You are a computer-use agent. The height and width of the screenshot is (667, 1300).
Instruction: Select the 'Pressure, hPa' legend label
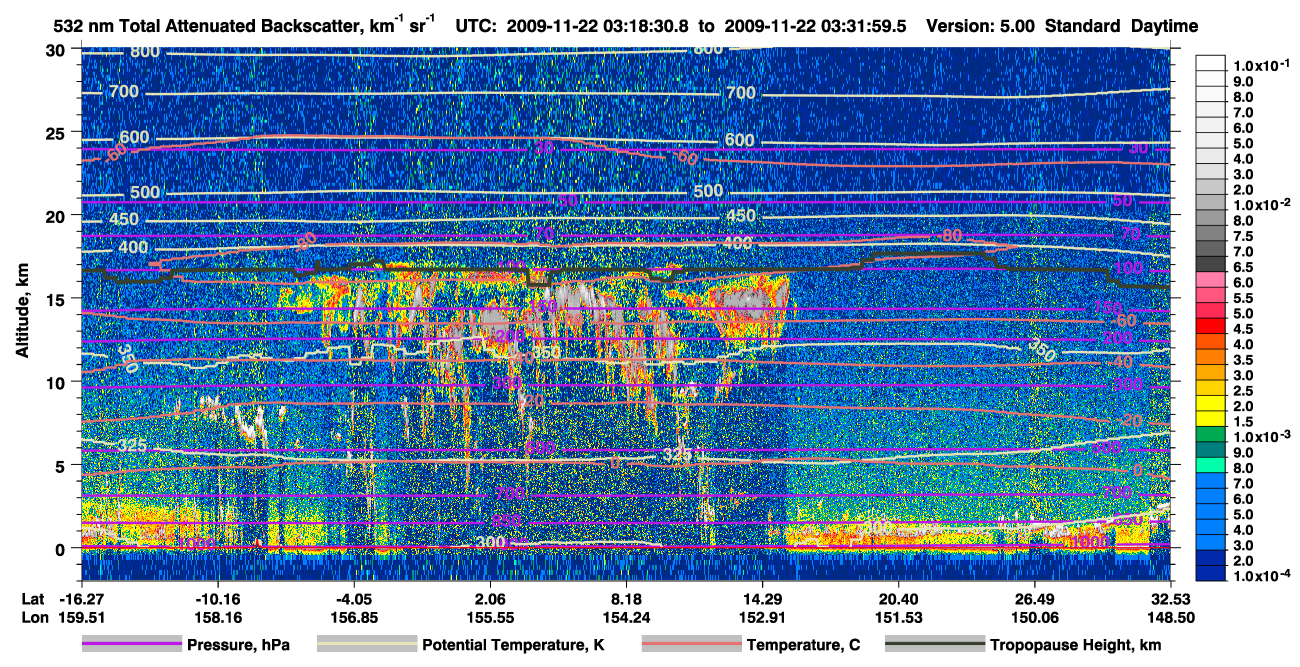238,645
